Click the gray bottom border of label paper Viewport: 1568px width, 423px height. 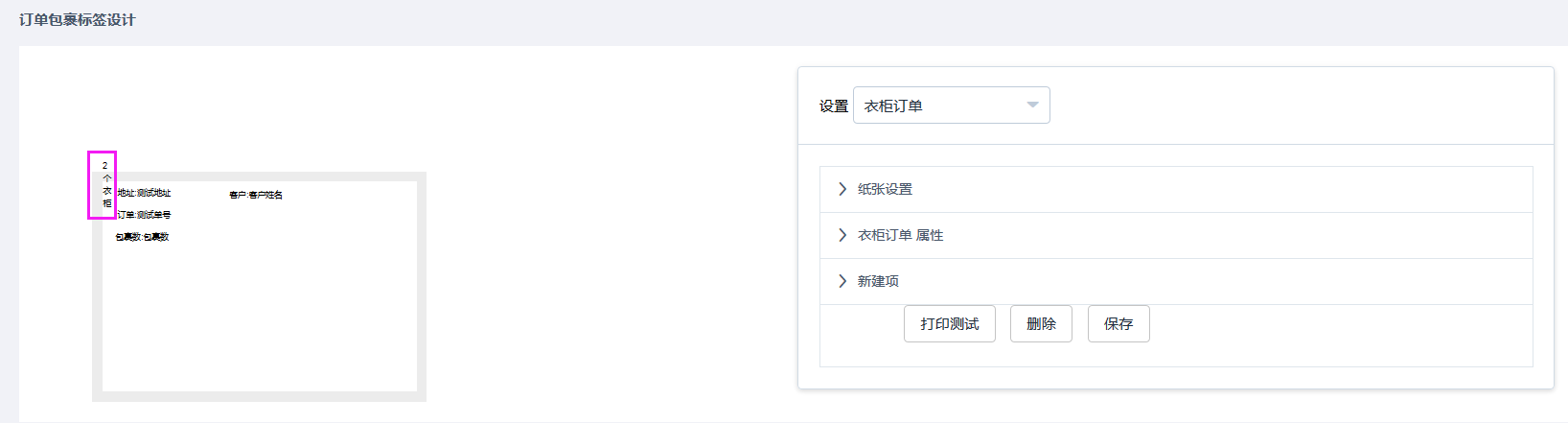pos(259,396)
